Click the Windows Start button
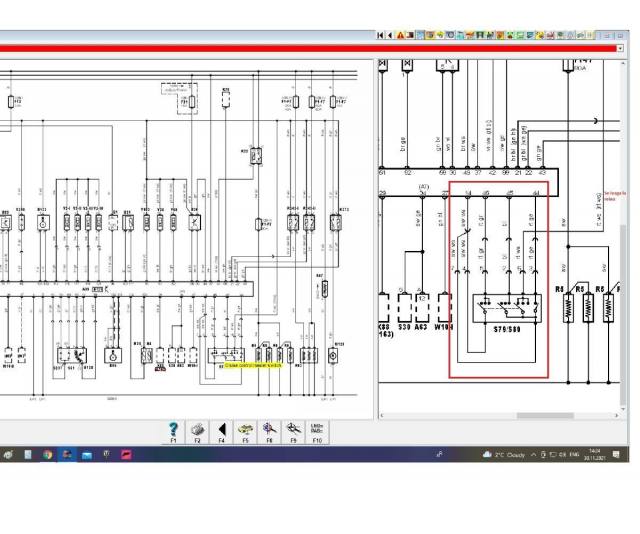Screen dimensions: 640x534 coord(8,454)
